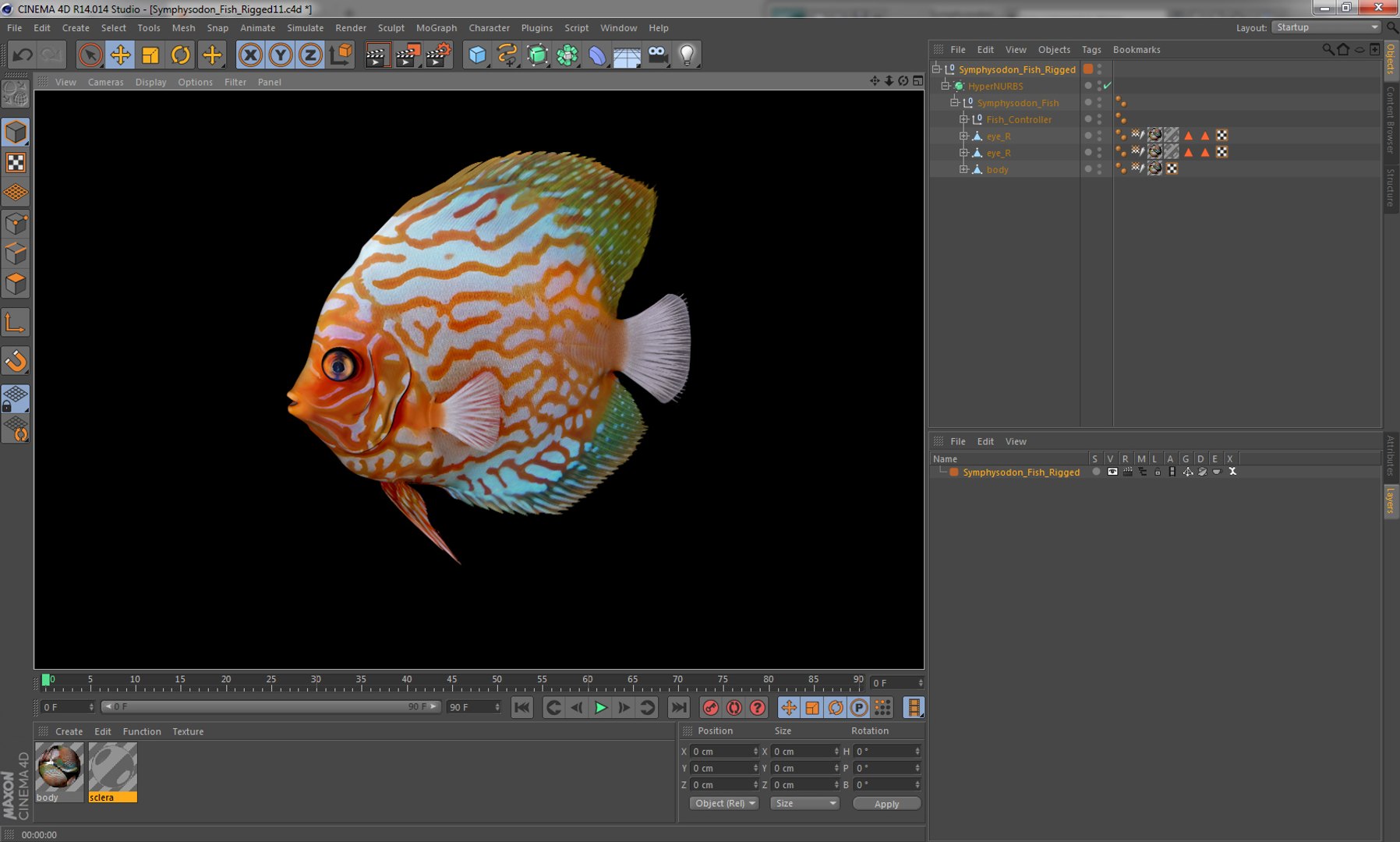
Task: Toggle Y axis lock
Action: click(281, 55)
